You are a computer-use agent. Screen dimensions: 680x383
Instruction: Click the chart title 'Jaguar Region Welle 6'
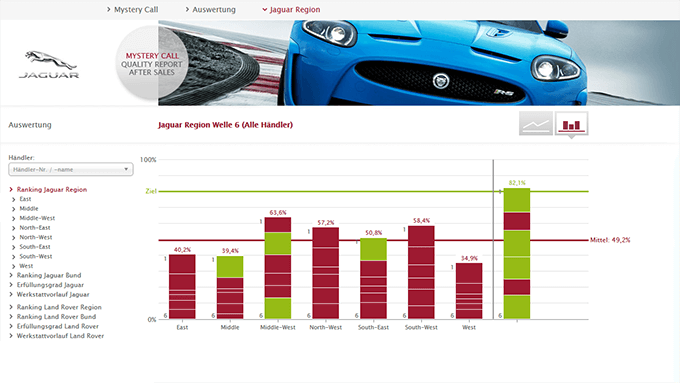pos(225,125)
